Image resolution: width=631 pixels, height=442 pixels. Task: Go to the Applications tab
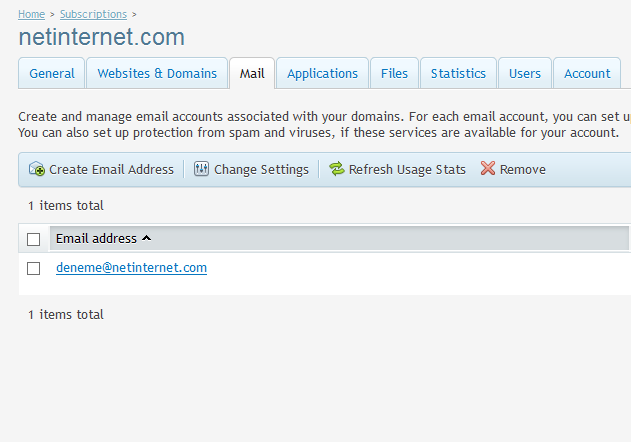(x=322, y=73)
